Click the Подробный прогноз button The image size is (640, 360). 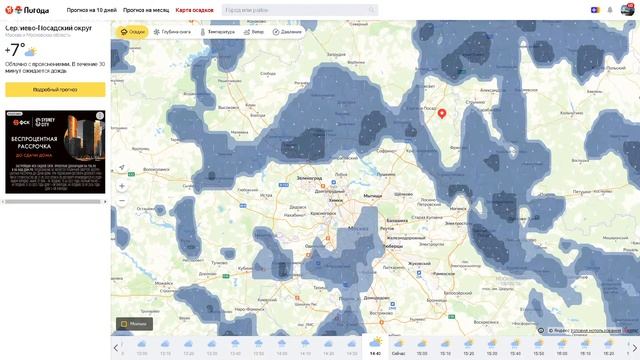click(x=55, y=89)
